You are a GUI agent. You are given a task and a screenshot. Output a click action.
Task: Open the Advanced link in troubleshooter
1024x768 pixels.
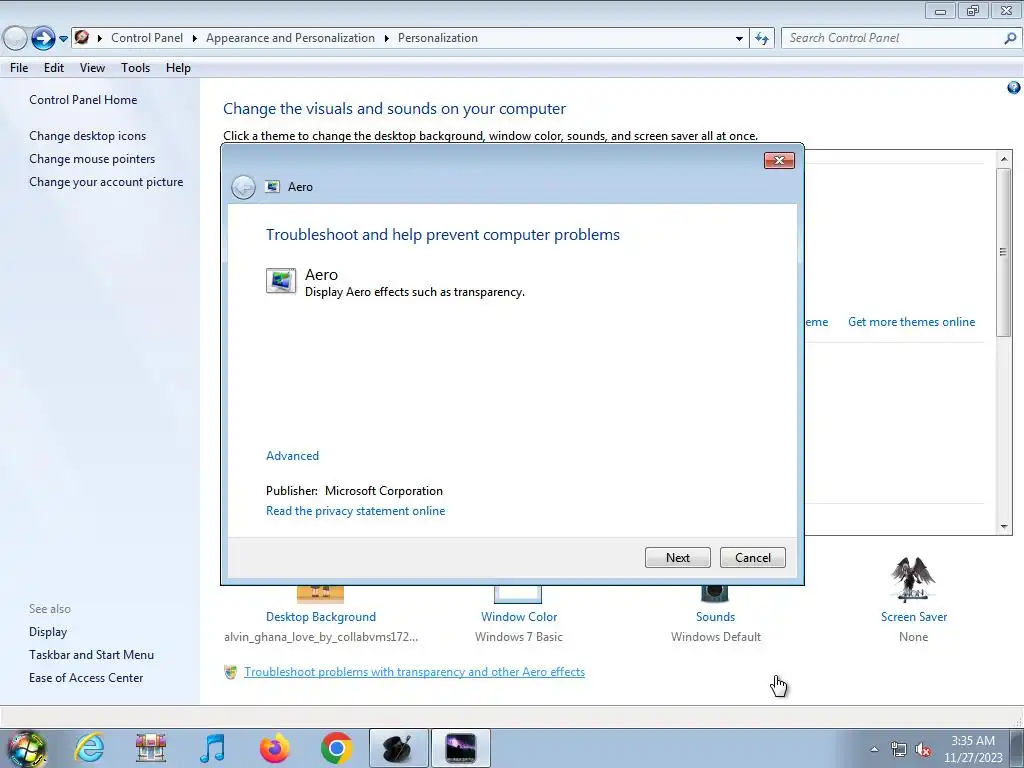pyautogui.click(x=292, y=456)
